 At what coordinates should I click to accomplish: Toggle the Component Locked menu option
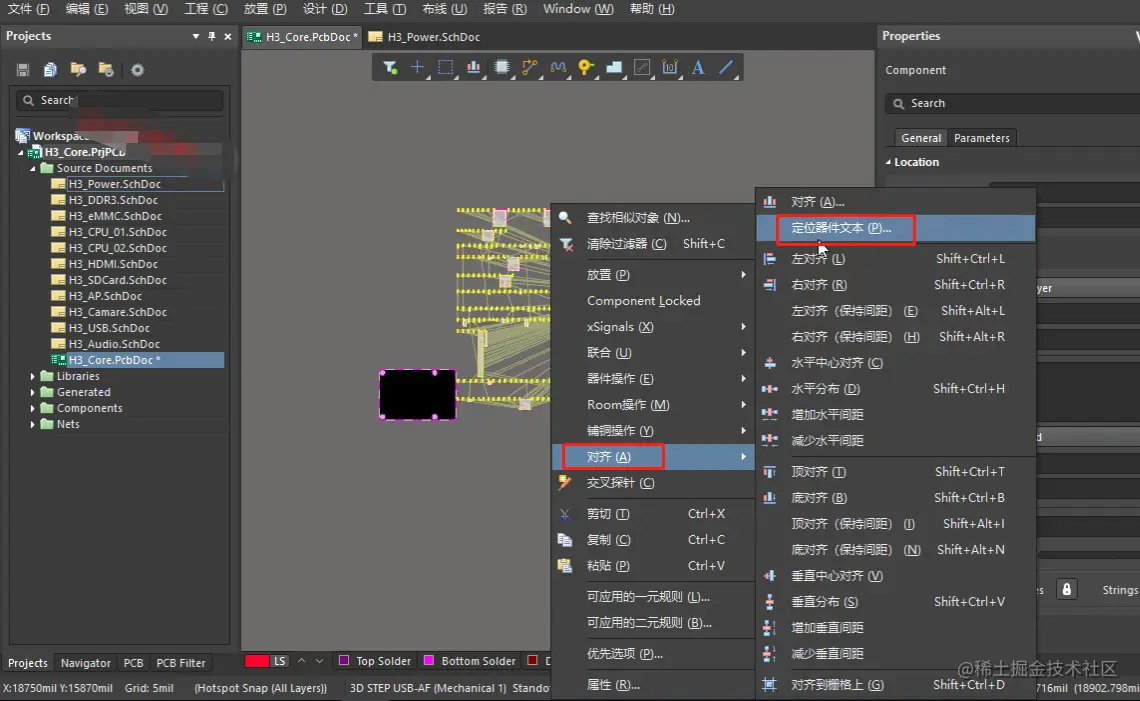pyautogui.click(x=643, y=301)
